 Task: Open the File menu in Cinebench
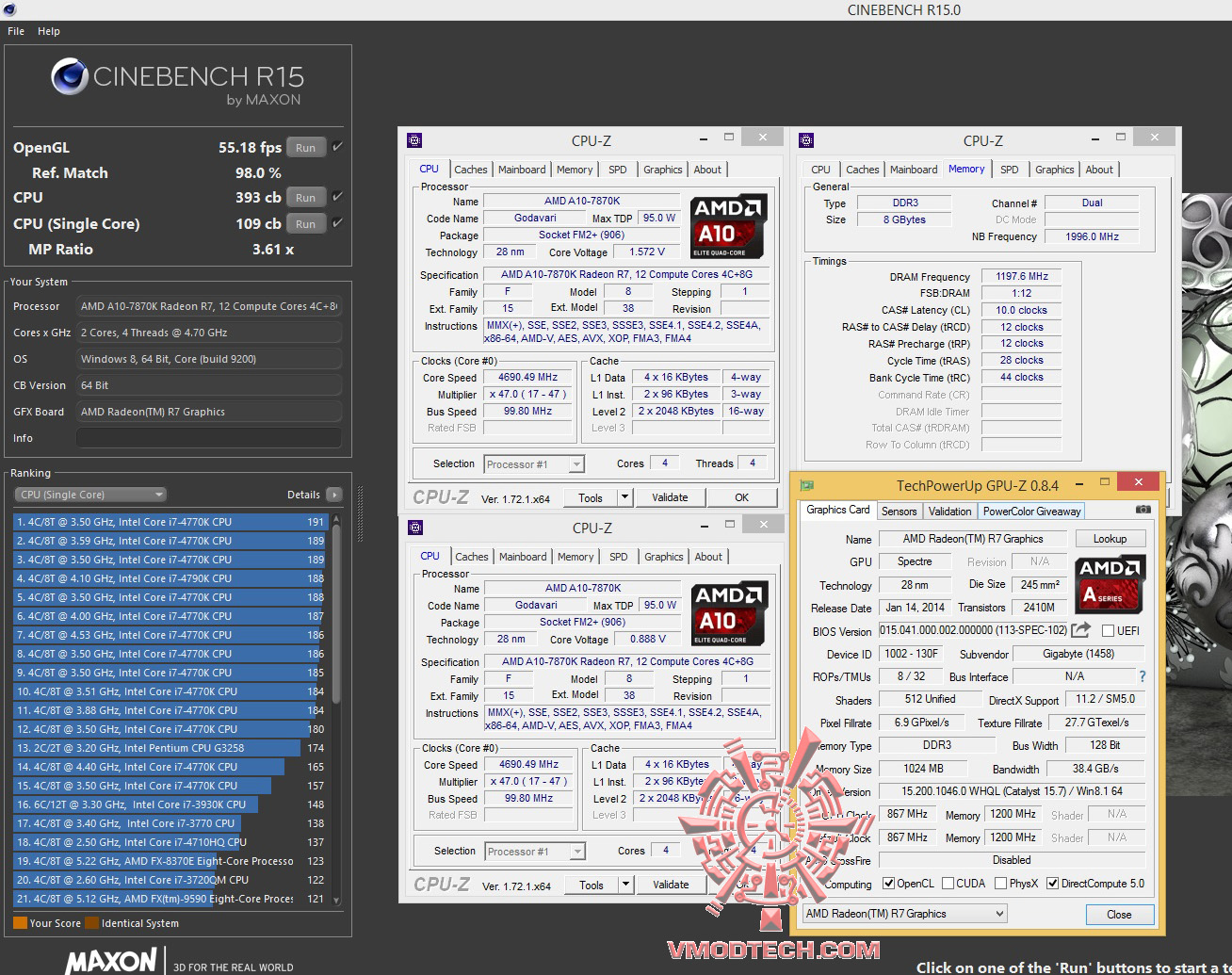[x=16, y=31]
